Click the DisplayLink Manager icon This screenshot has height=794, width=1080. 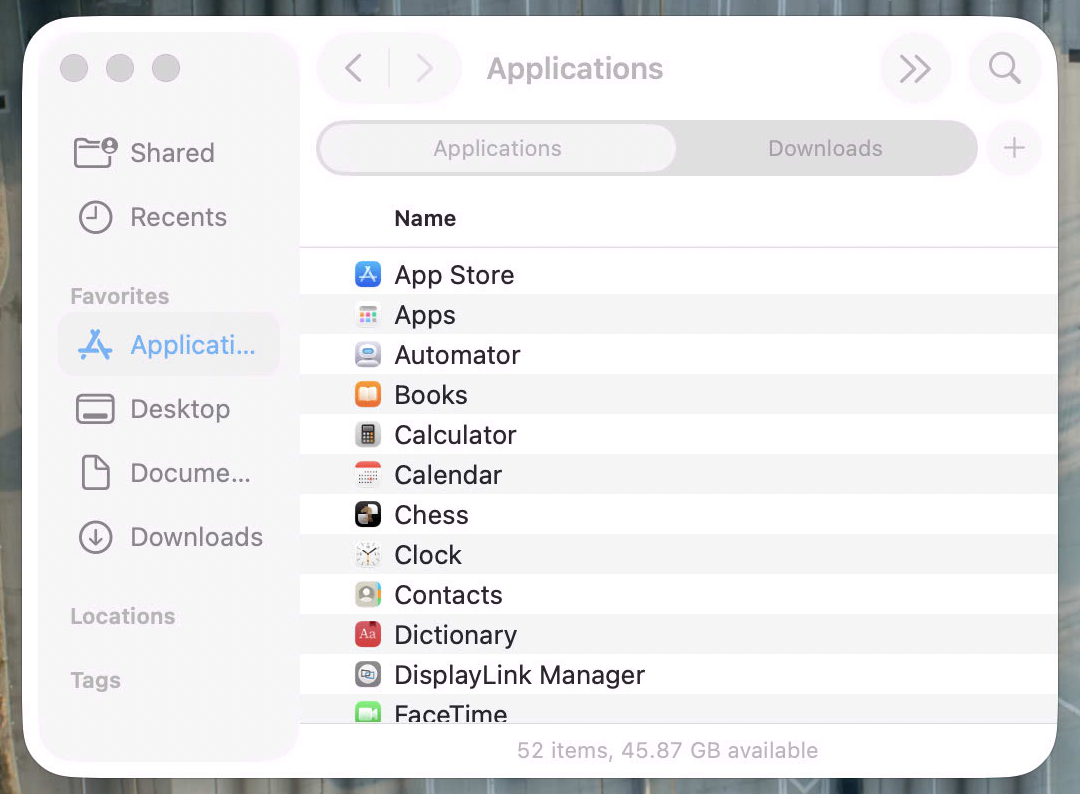[368, 674]
